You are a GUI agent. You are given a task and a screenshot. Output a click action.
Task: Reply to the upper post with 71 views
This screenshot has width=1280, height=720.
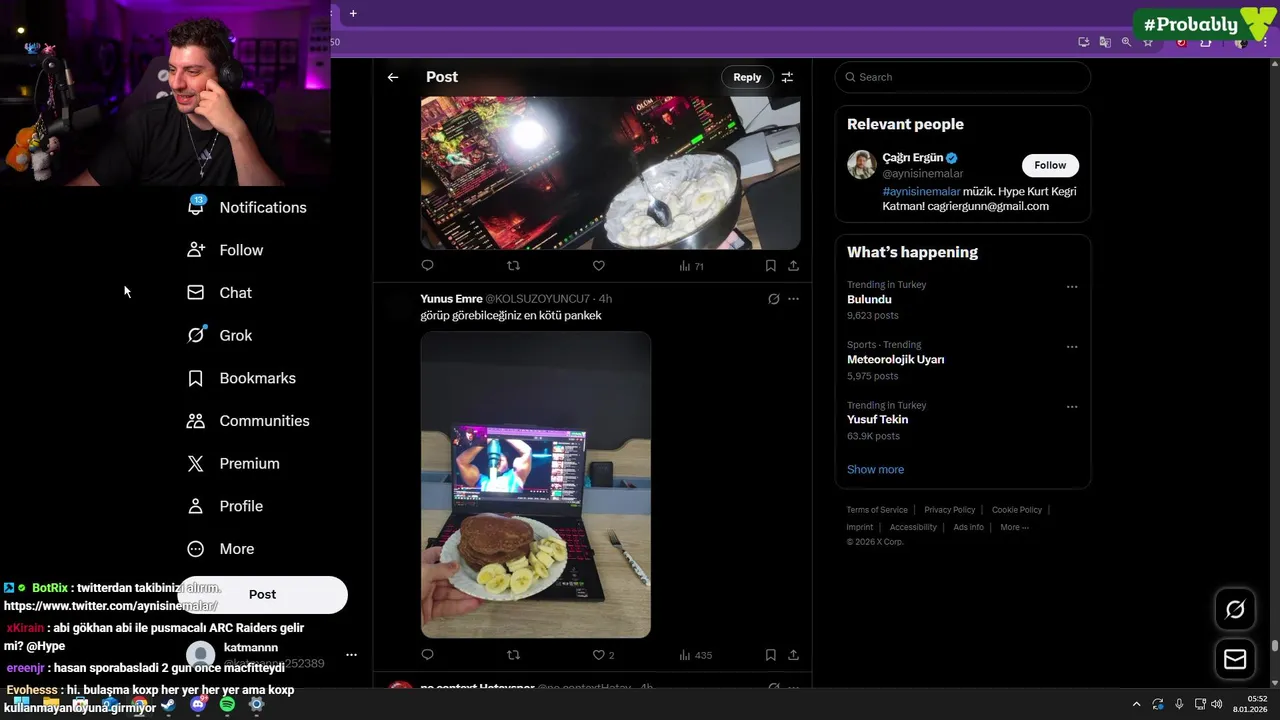click(x=427, y=265)
